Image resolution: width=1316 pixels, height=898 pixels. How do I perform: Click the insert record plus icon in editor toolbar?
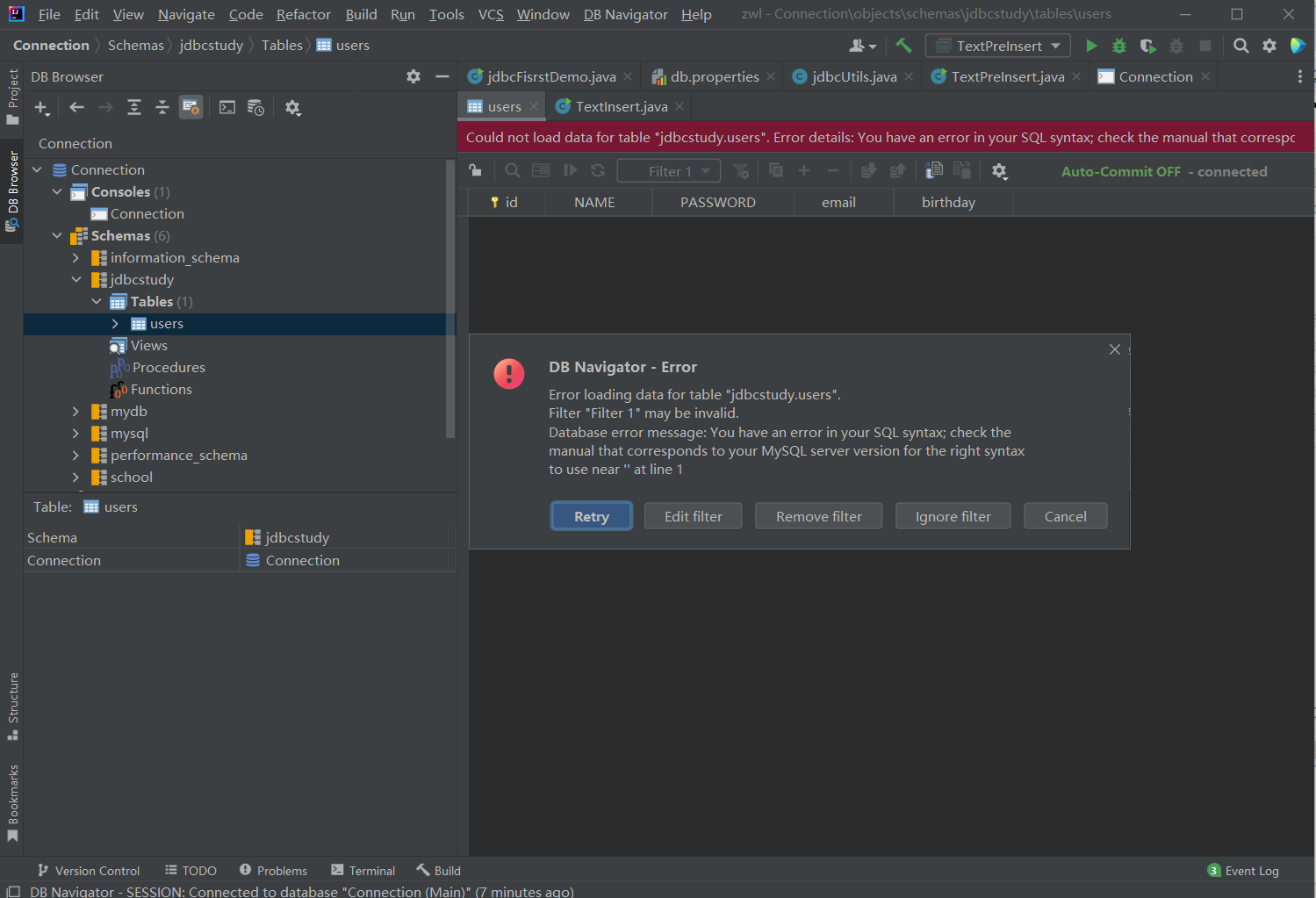point(804,170)
